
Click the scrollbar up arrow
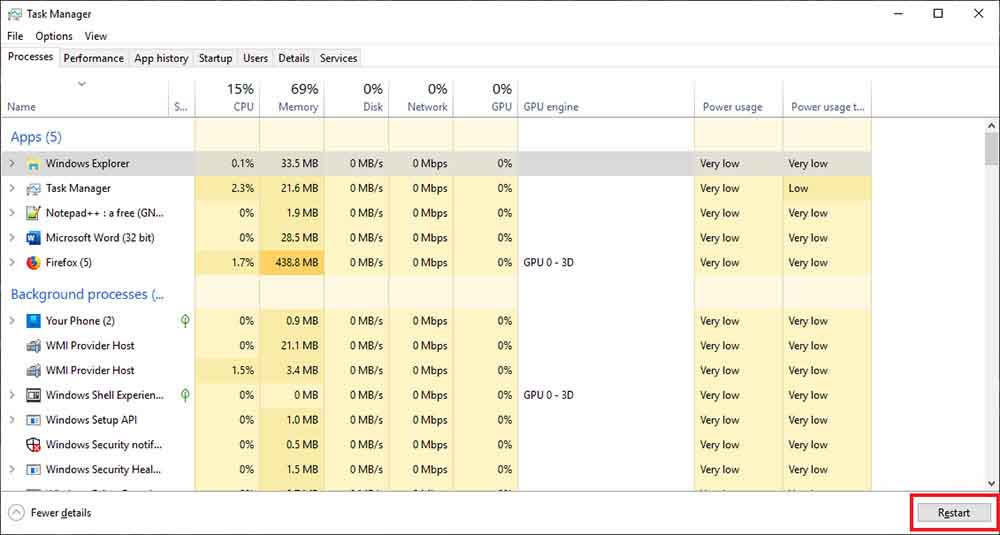(990, 126)
